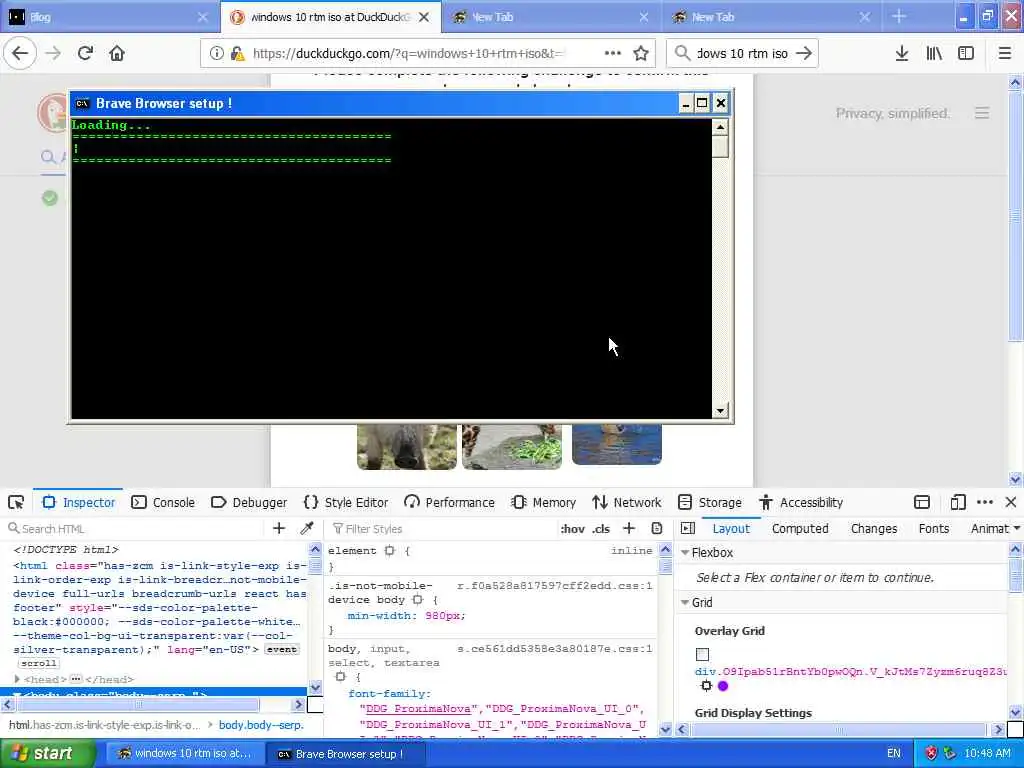Viewport: 1024px width, 768px height.
Task: Click event badge on html element
Action: coord(281,649)
